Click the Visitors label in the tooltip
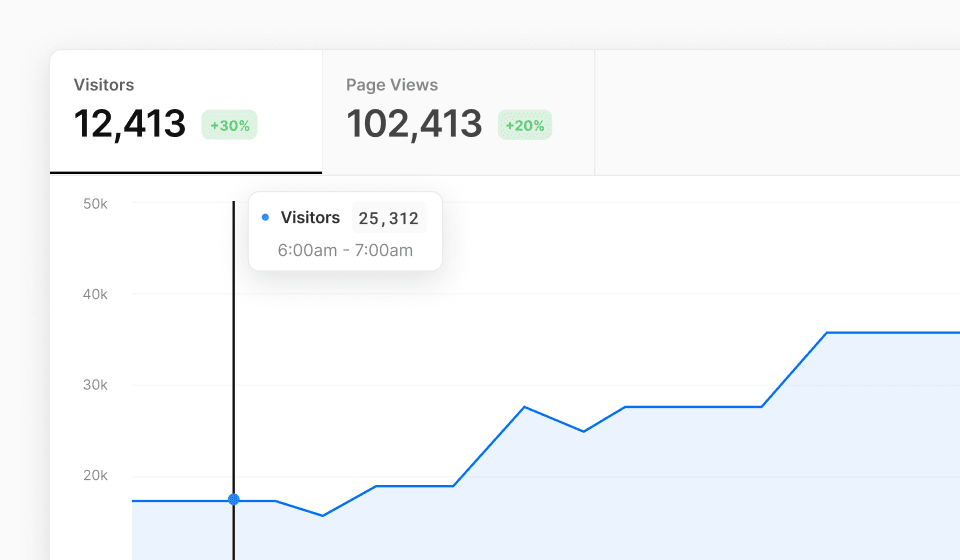The image size is (960, 560). (x=310, y=217)
